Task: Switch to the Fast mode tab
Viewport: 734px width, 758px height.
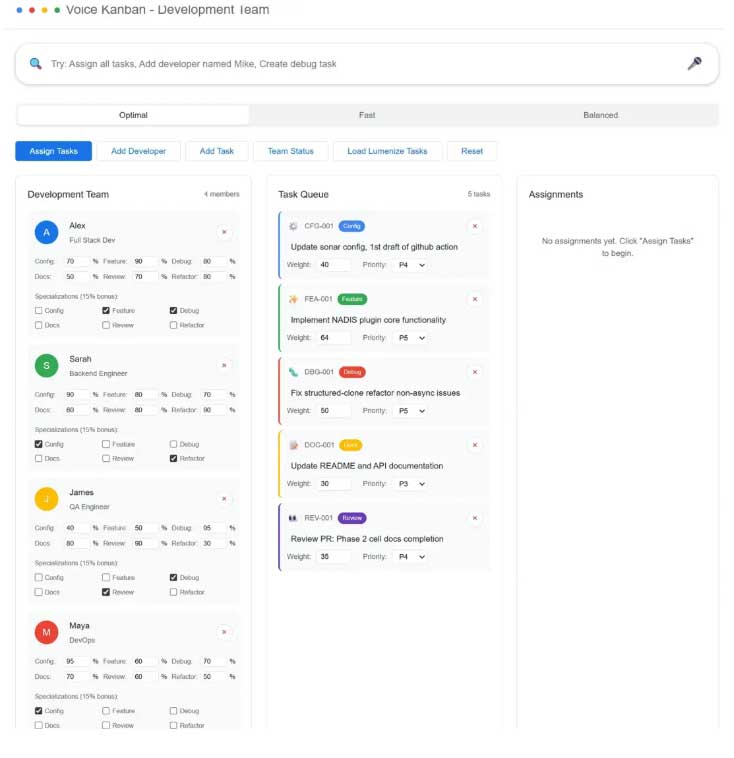Action: click(367, 115)
